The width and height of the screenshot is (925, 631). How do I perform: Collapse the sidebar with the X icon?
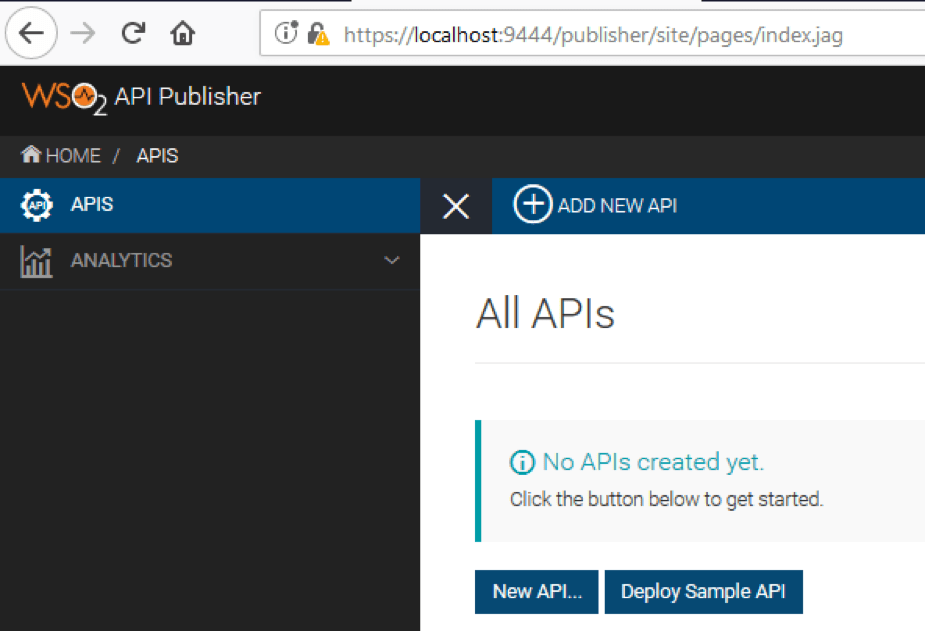click(x=456, y=206)
